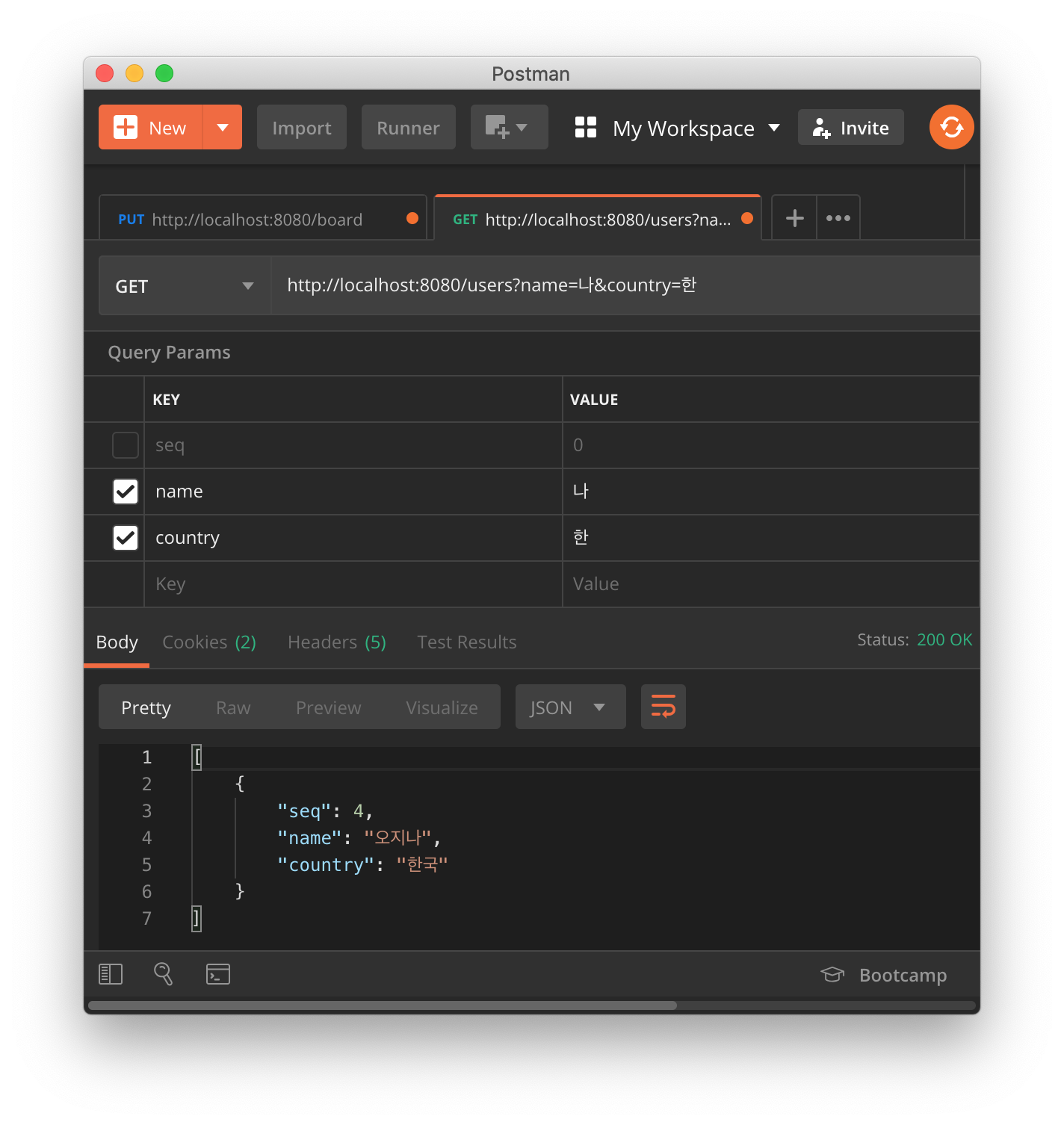Switch to the Raw response view
Screen dimensions: 1064x1125
tap(233, 707)
